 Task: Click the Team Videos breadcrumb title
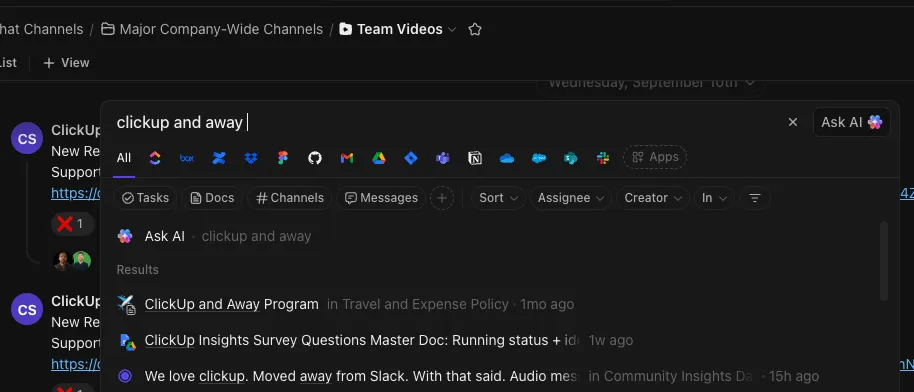[399, 29]
